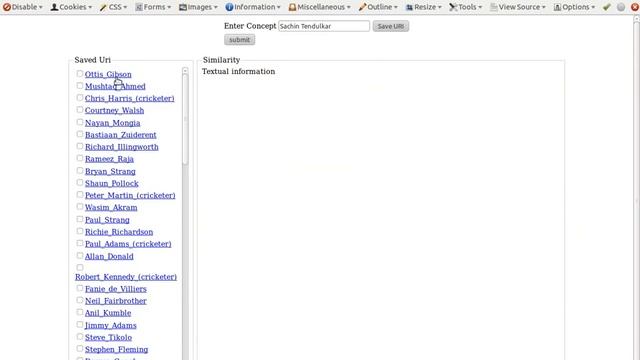Check the Bryan_Strang checkbox
640x360 pixels.
point(80,171)
